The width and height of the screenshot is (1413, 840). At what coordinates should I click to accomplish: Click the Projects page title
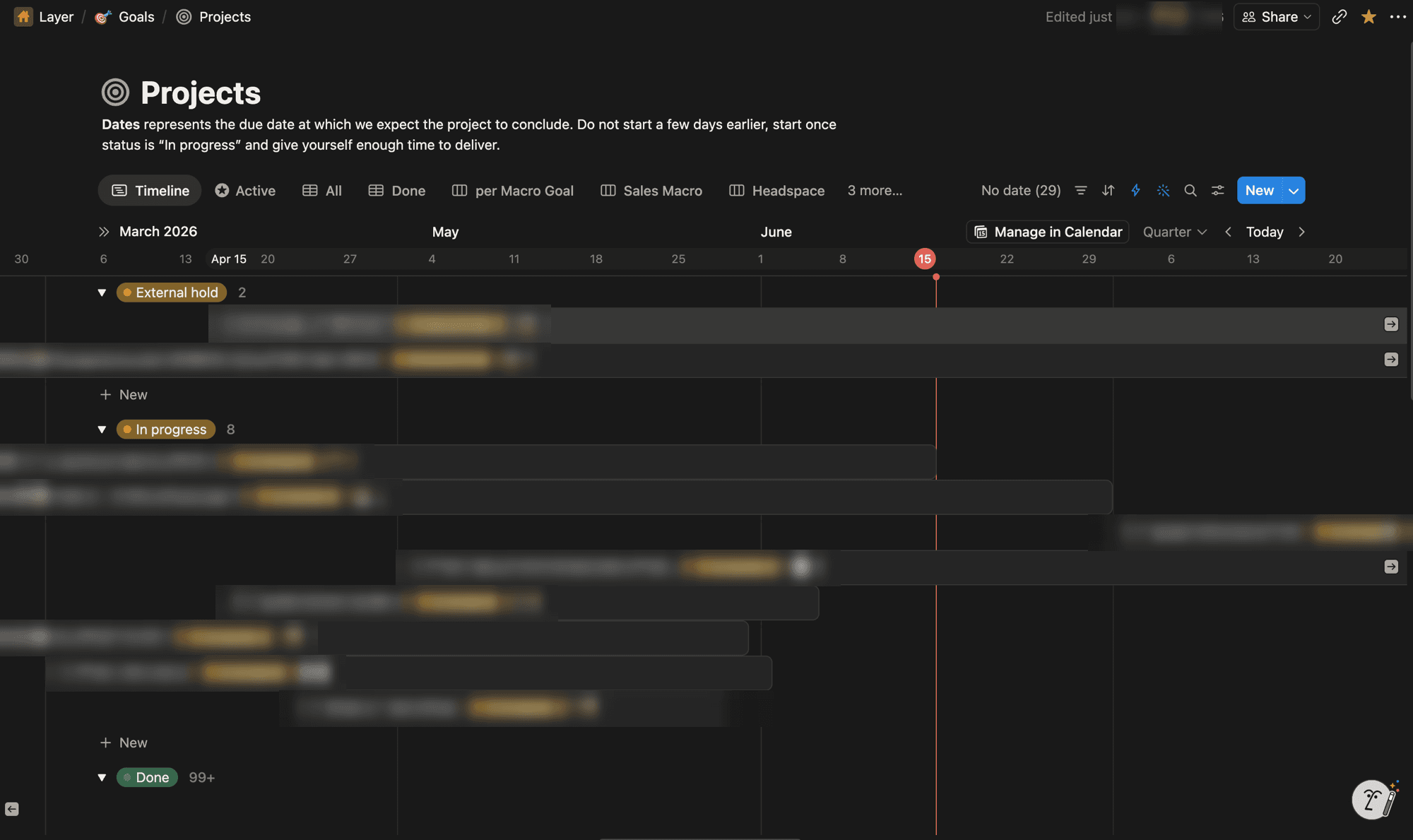tap(201, 93)
